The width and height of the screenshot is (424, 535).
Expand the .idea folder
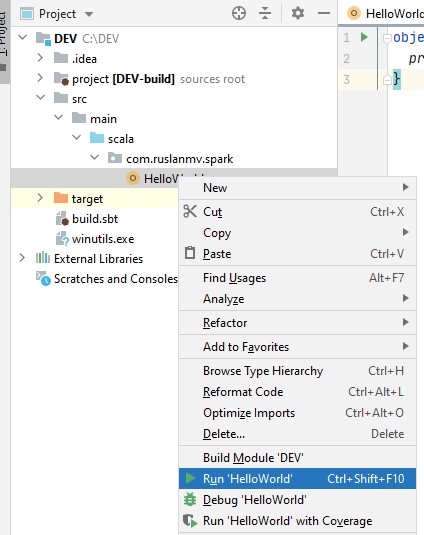[x=40, y=58]
